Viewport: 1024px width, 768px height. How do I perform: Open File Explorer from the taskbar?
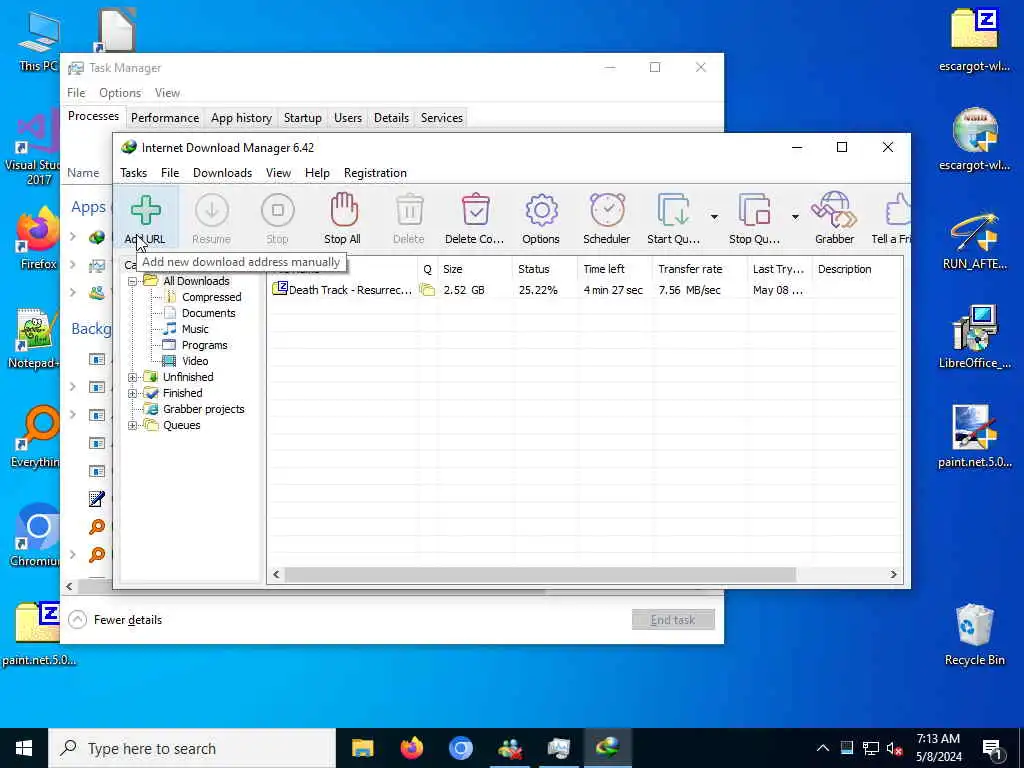(362, 748)
